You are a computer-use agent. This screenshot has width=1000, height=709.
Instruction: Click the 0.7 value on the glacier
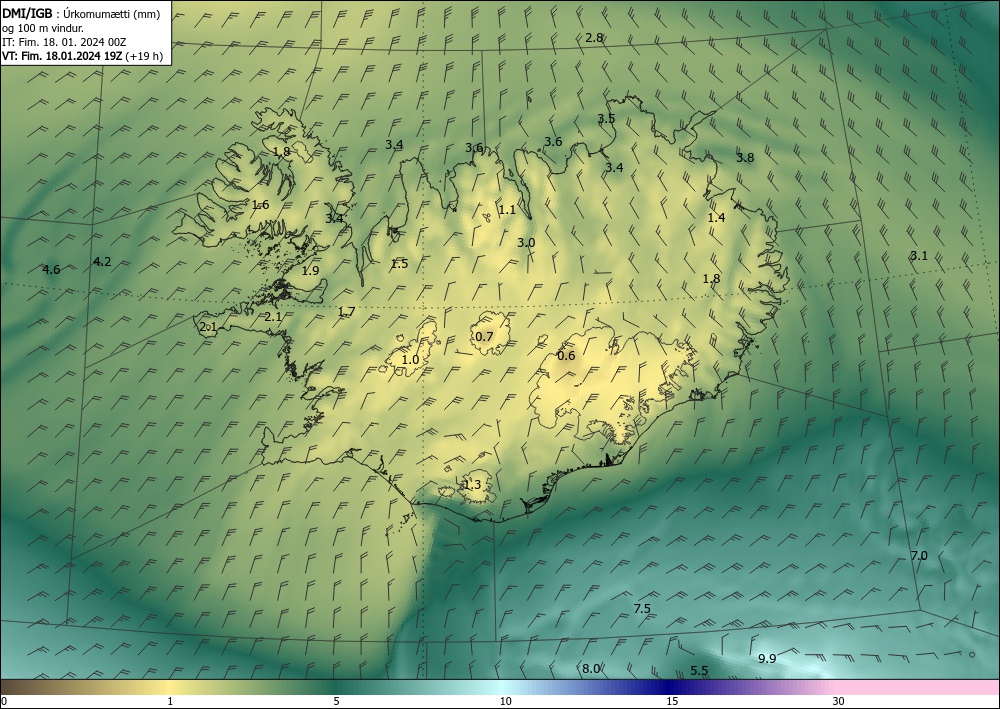485,337
